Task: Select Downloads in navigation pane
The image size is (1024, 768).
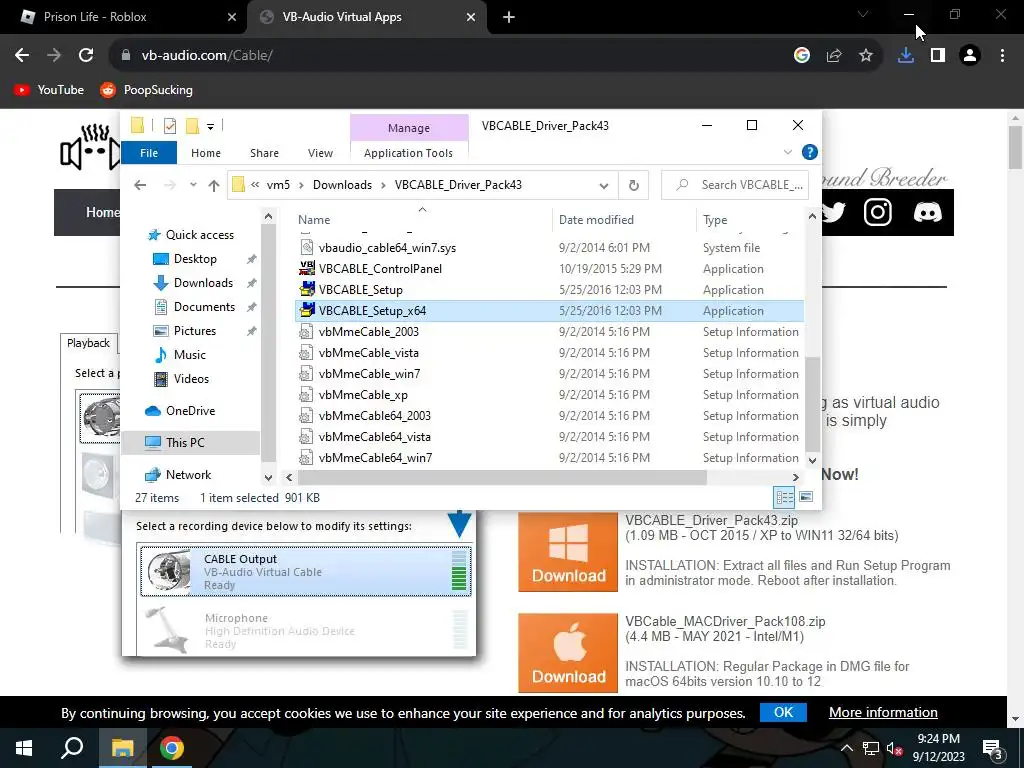Action: coord(203,283)
